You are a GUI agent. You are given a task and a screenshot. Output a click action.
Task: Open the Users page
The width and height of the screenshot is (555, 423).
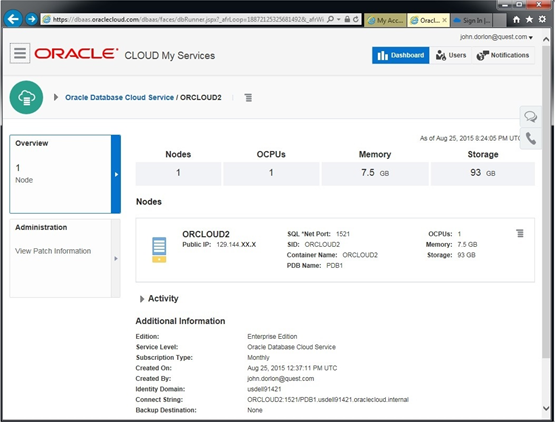[x=451, y=55]
